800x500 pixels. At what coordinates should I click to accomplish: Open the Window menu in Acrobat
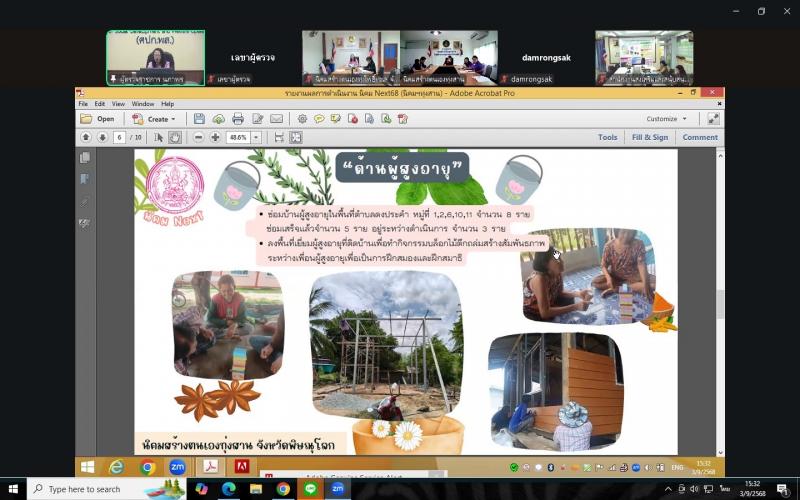point(143,104)
